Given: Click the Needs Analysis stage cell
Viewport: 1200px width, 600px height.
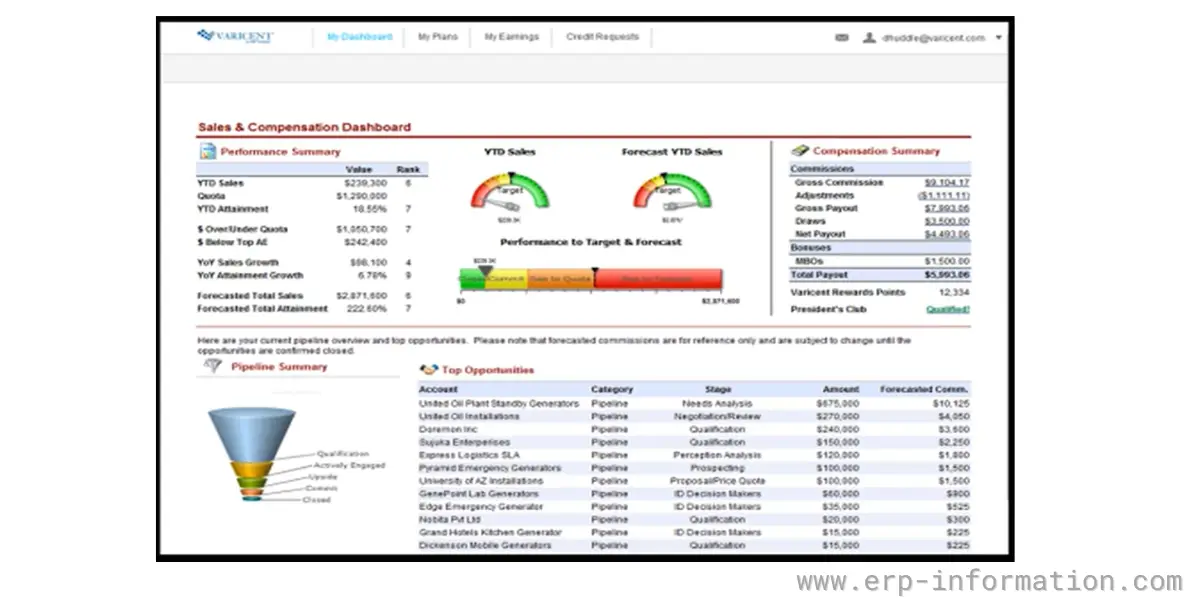Looking at the screenshot, I should click(717, 403).
